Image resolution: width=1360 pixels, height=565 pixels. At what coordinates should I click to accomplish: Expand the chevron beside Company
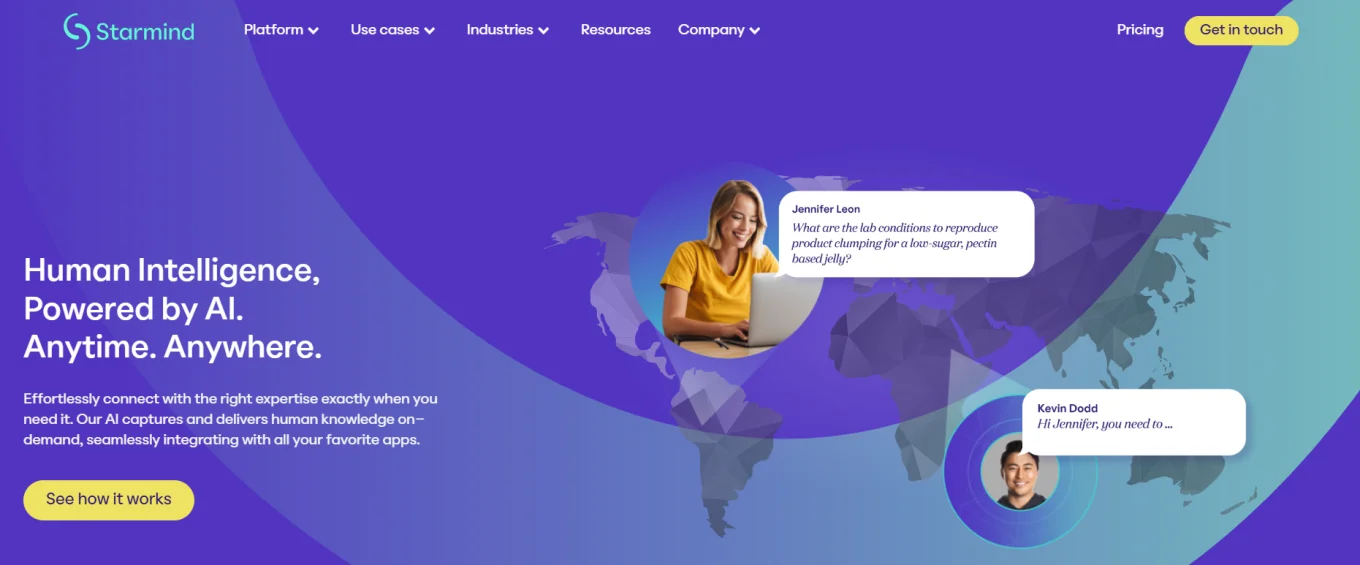[x=755, y=31]
